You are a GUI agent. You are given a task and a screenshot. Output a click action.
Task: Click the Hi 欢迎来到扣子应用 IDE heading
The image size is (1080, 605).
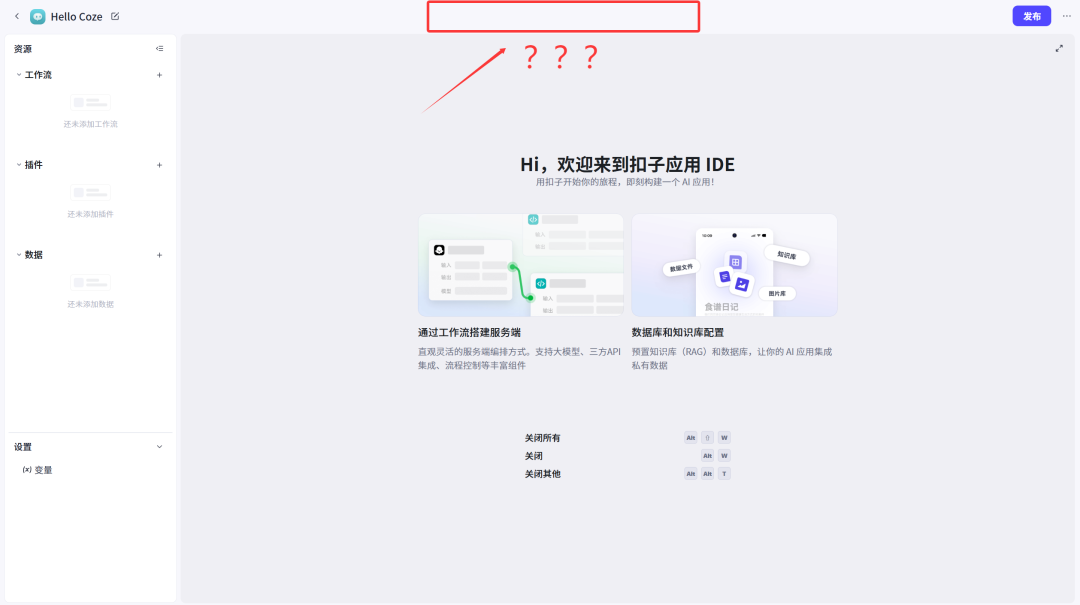pyautogui.click(x=627, y=164)
